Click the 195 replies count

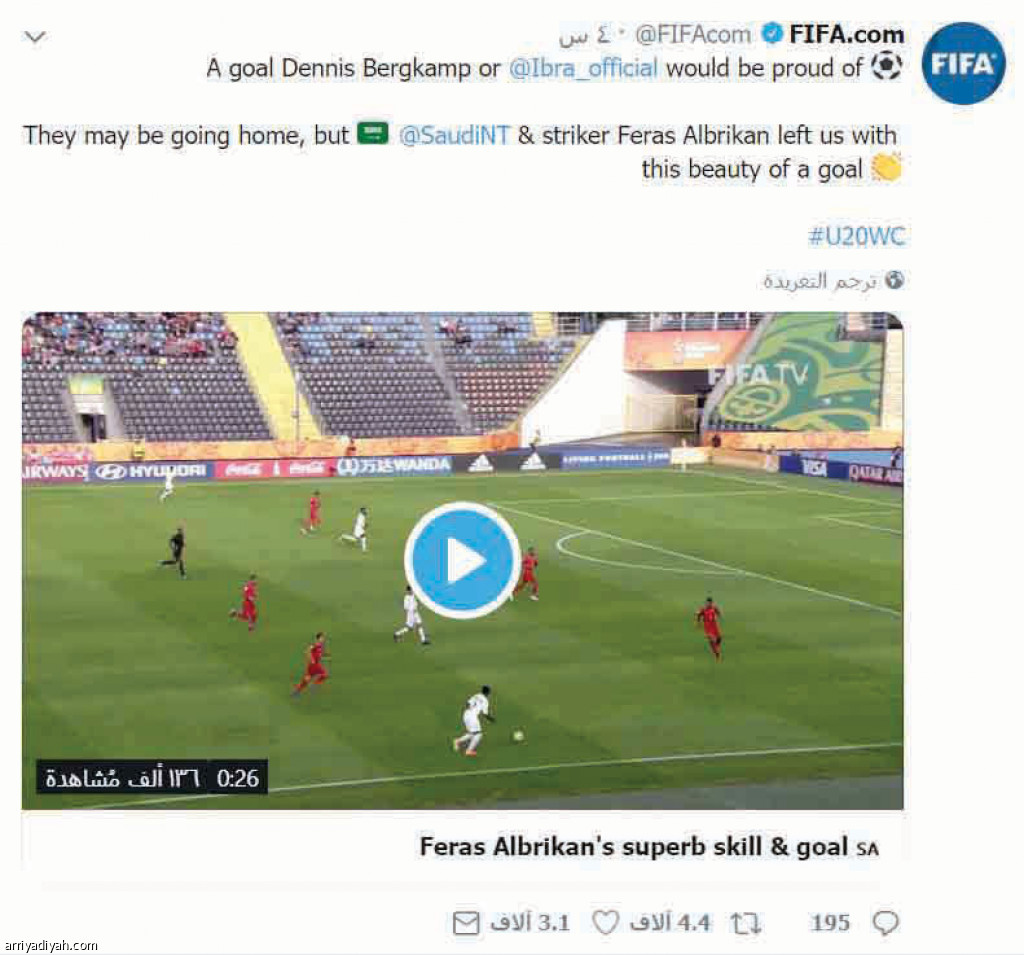point(830,922)
